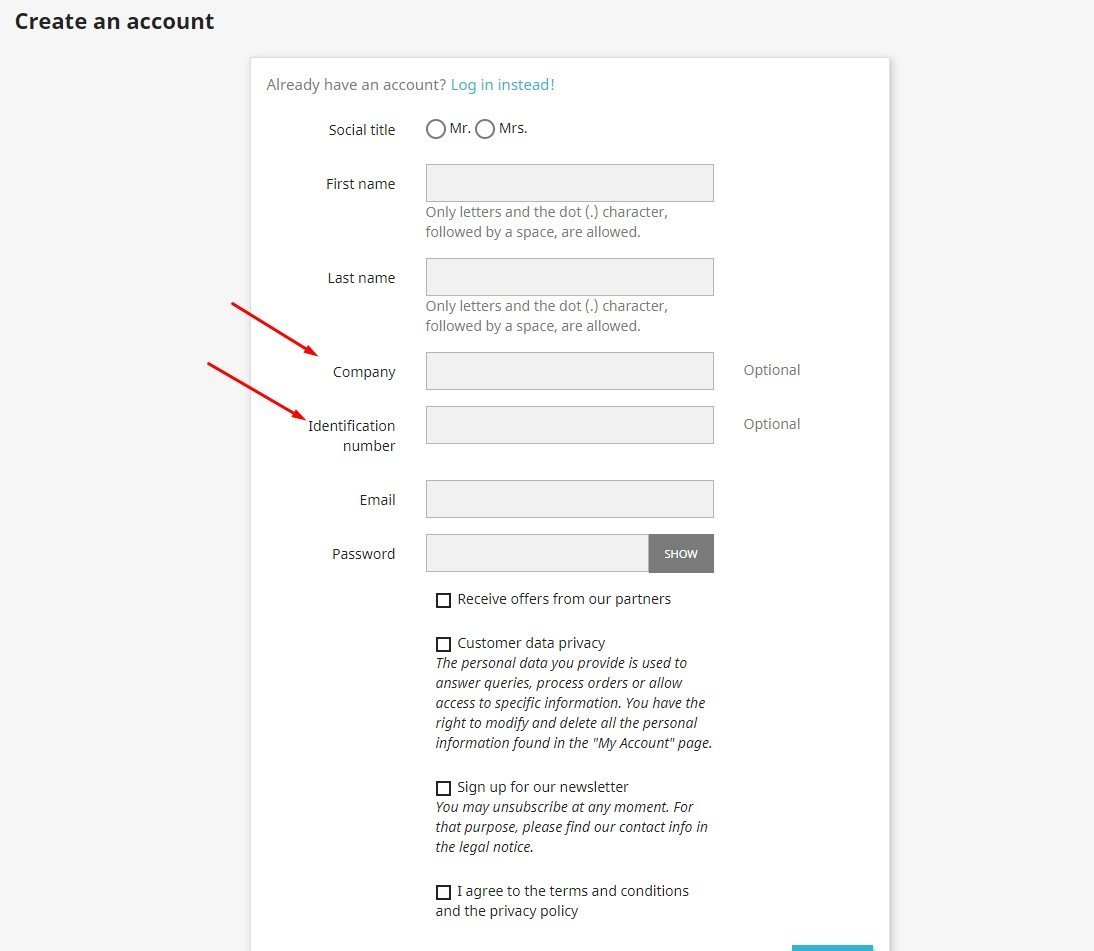The width and height of the screenshot is (1094, 951).
Task: Click the Social title label
Action: (361, 130)
